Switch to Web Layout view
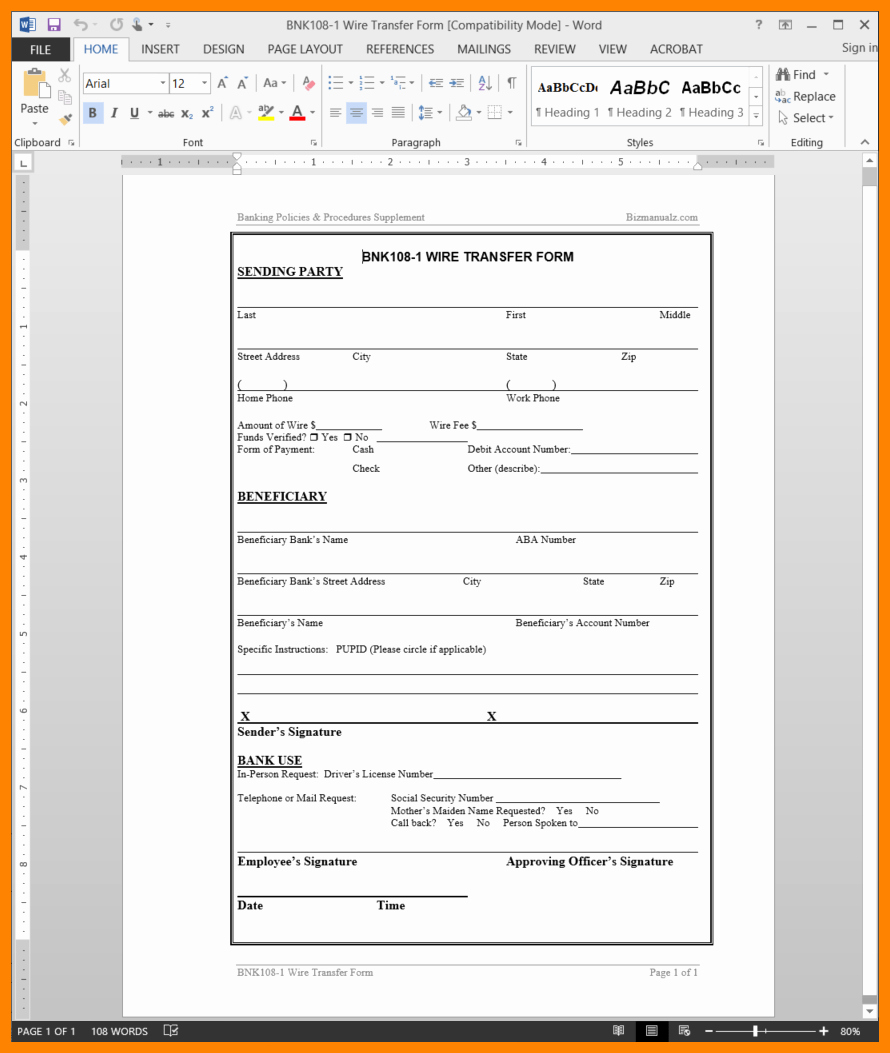The image size is (890, 1053). [x=684, y=1031]
